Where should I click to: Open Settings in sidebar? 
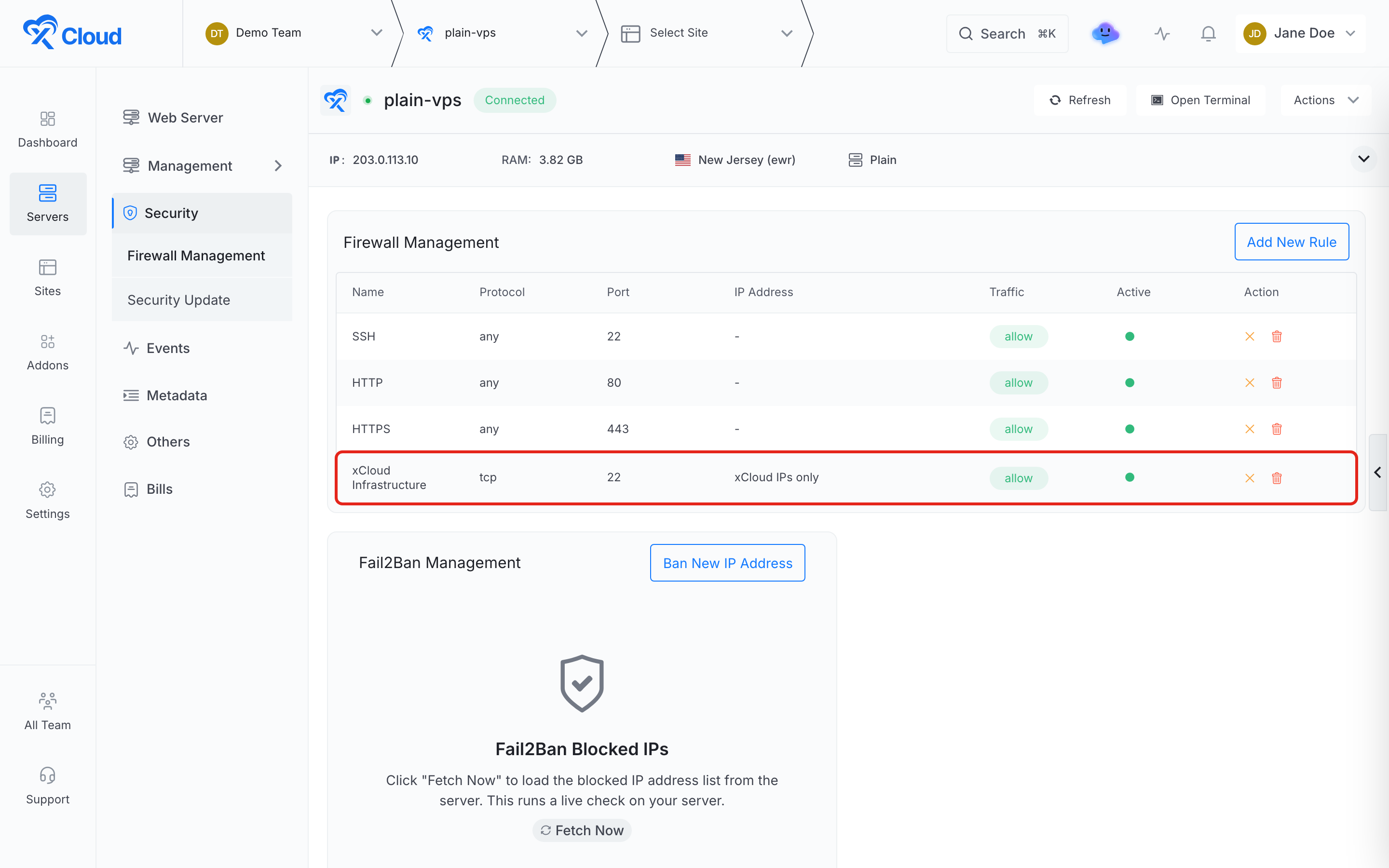coord(48,501)
